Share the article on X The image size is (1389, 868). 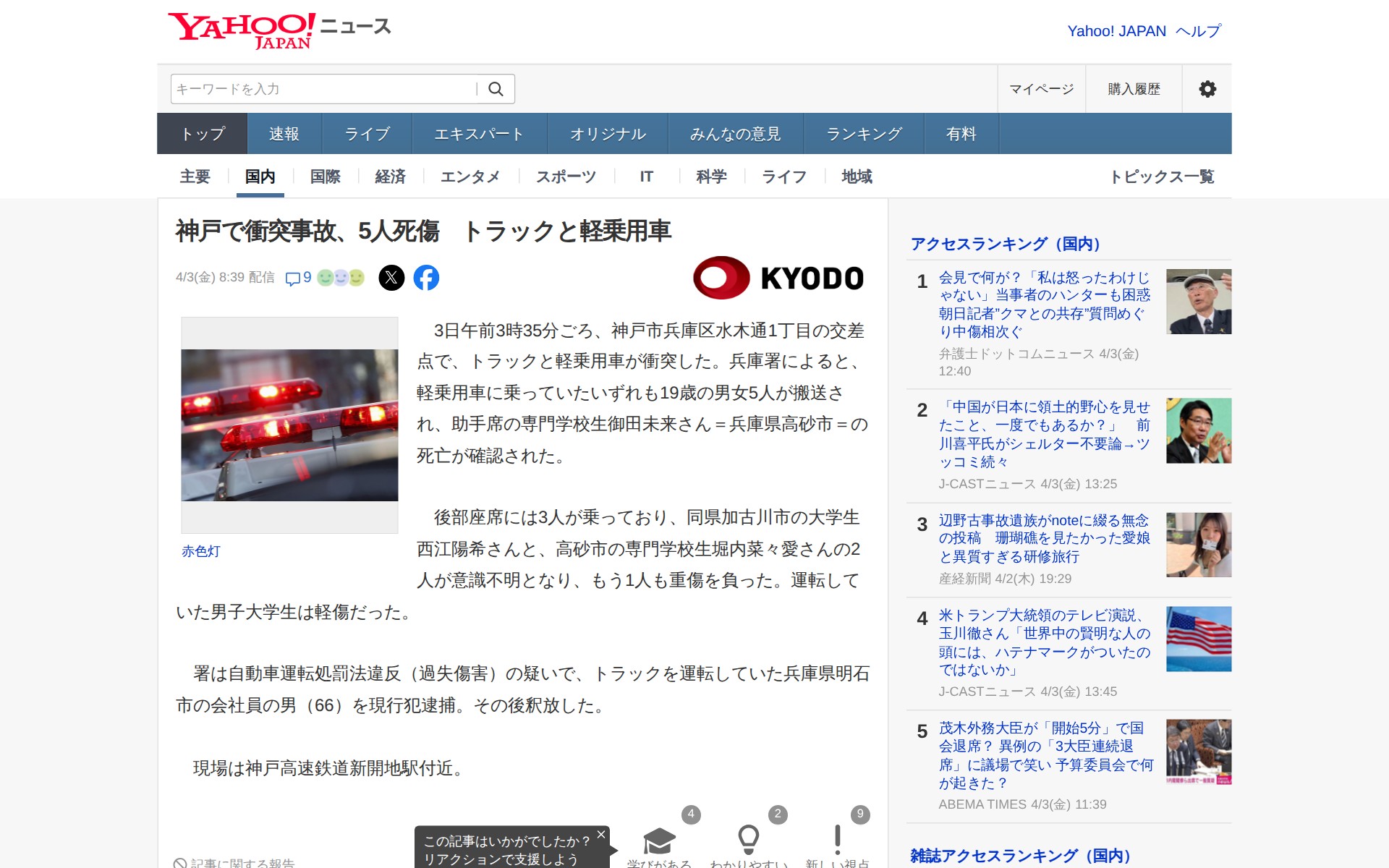(391, 278)
